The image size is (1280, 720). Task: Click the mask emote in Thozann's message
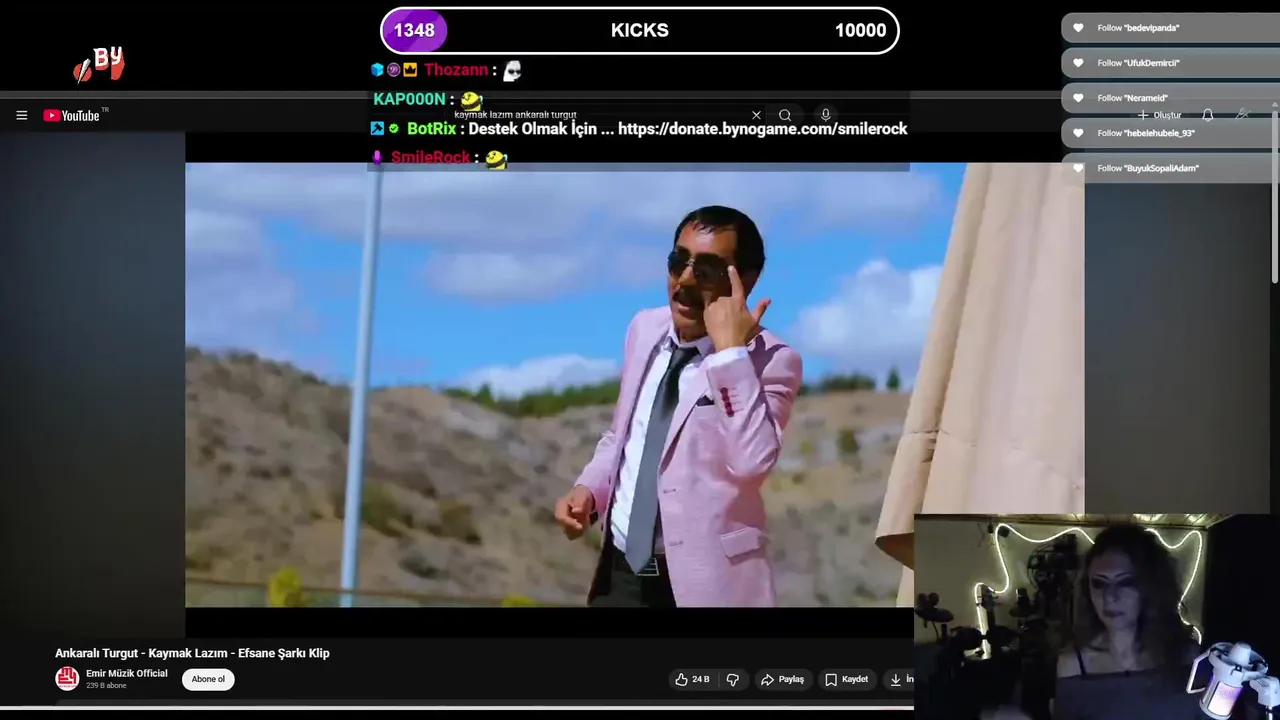click(512, 70)
